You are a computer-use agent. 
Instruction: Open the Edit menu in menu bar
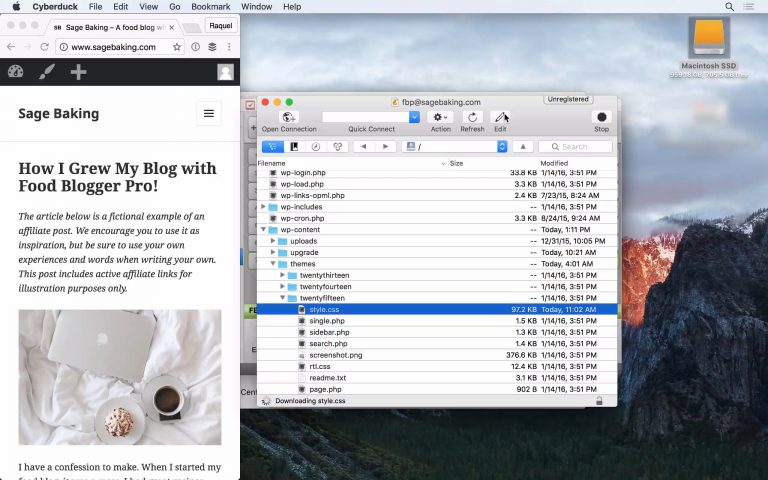click(120, 7)
